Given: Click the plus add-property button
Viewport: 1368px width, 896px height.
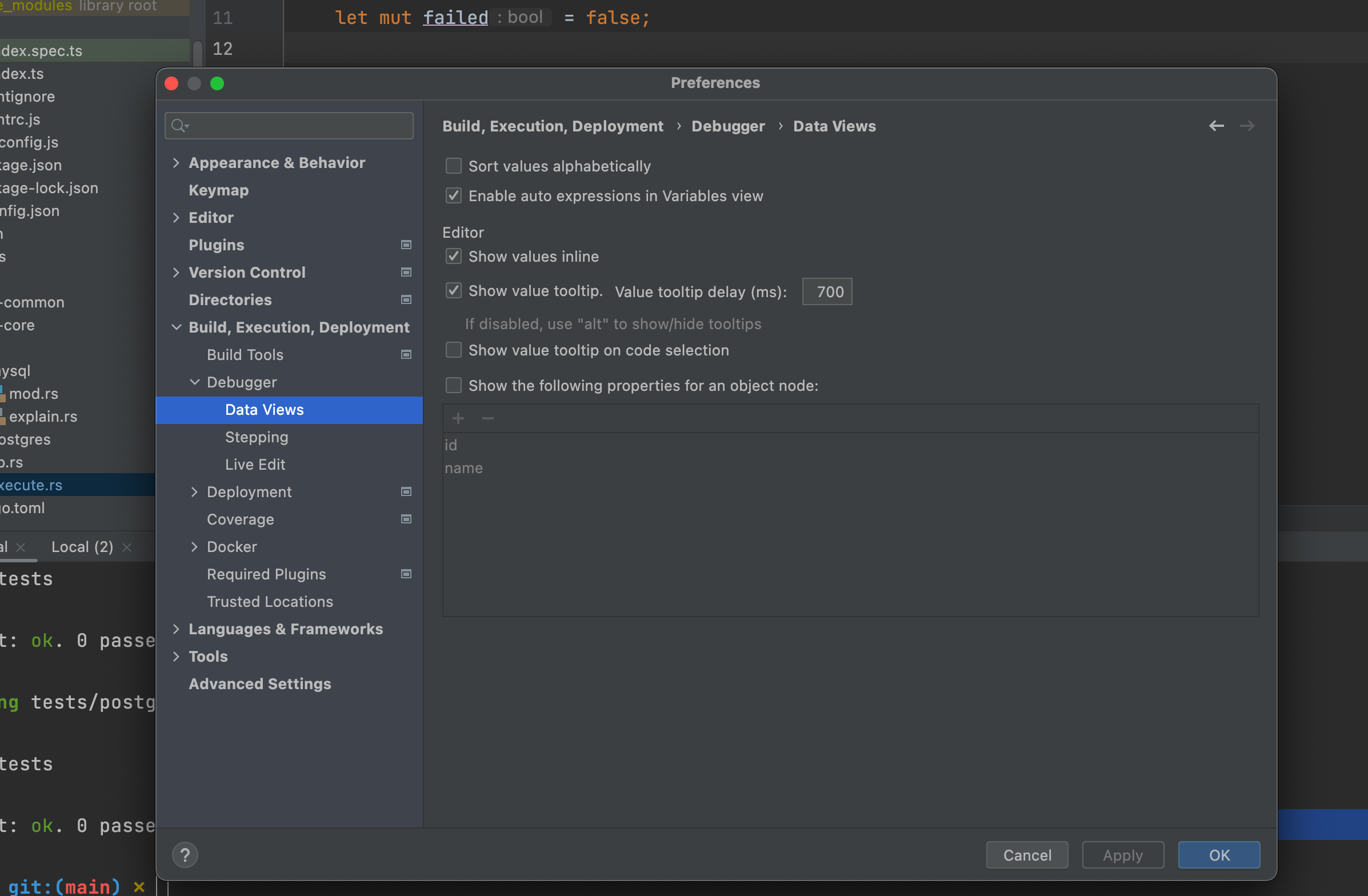Looking at the screenshot, I should coord(458,418).
